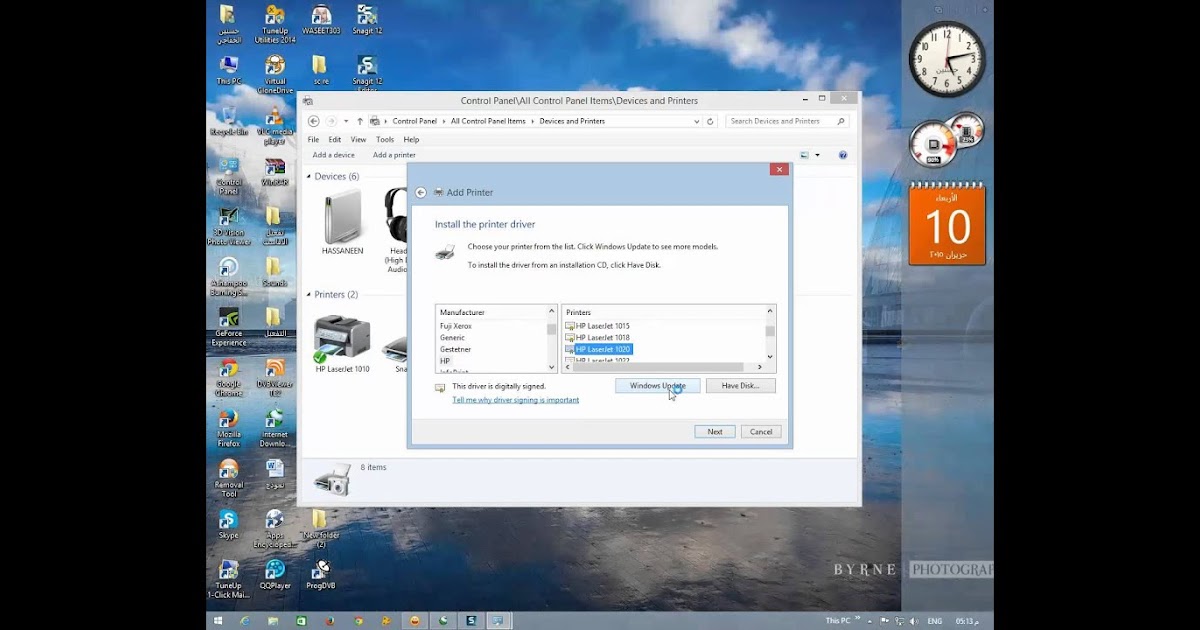Open Ashampoo Burning Studio shortcut
This screenshot has height=630, width=1200.
click(228, 277)
